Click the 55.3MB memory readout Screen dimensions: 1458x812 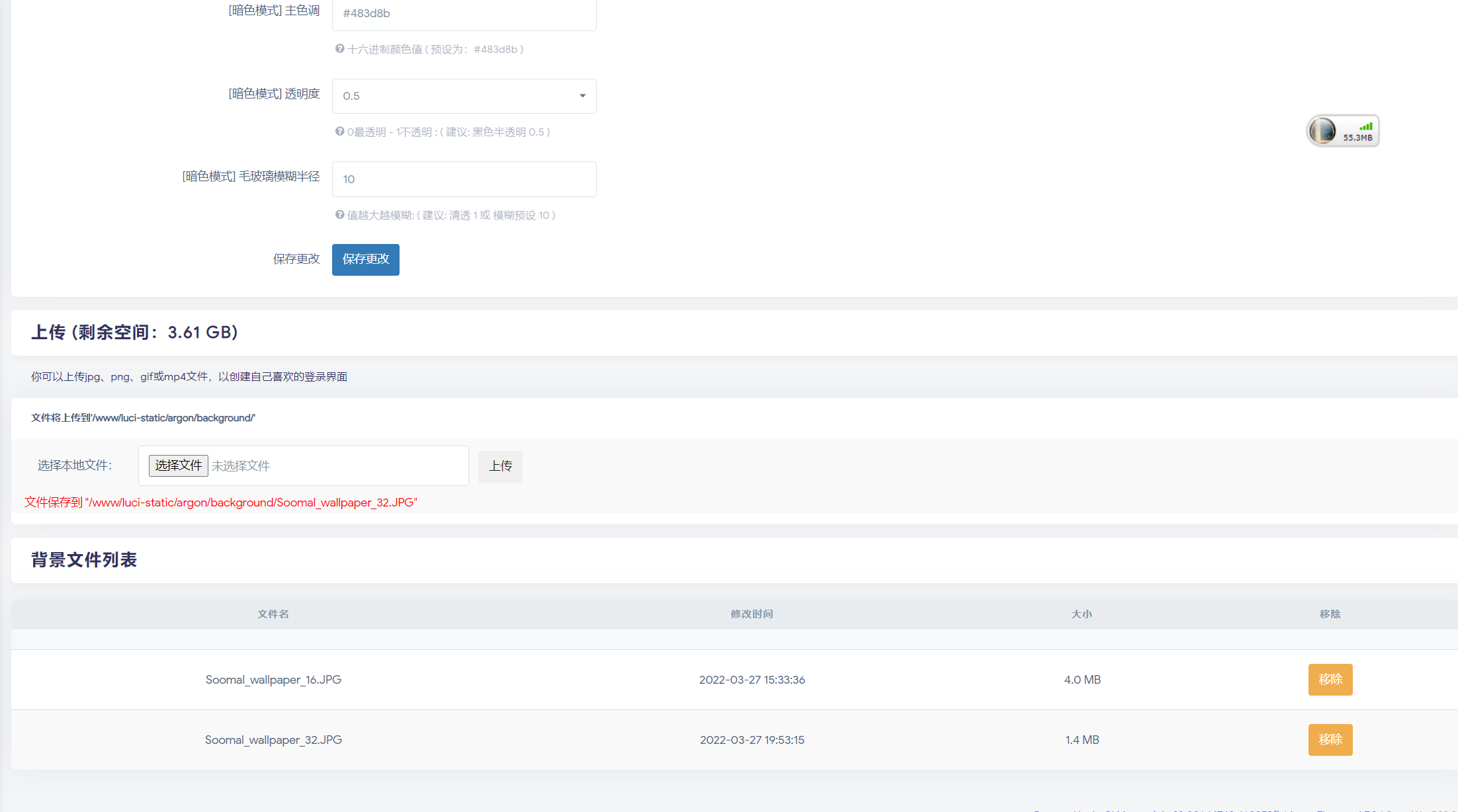point(1357,138)
